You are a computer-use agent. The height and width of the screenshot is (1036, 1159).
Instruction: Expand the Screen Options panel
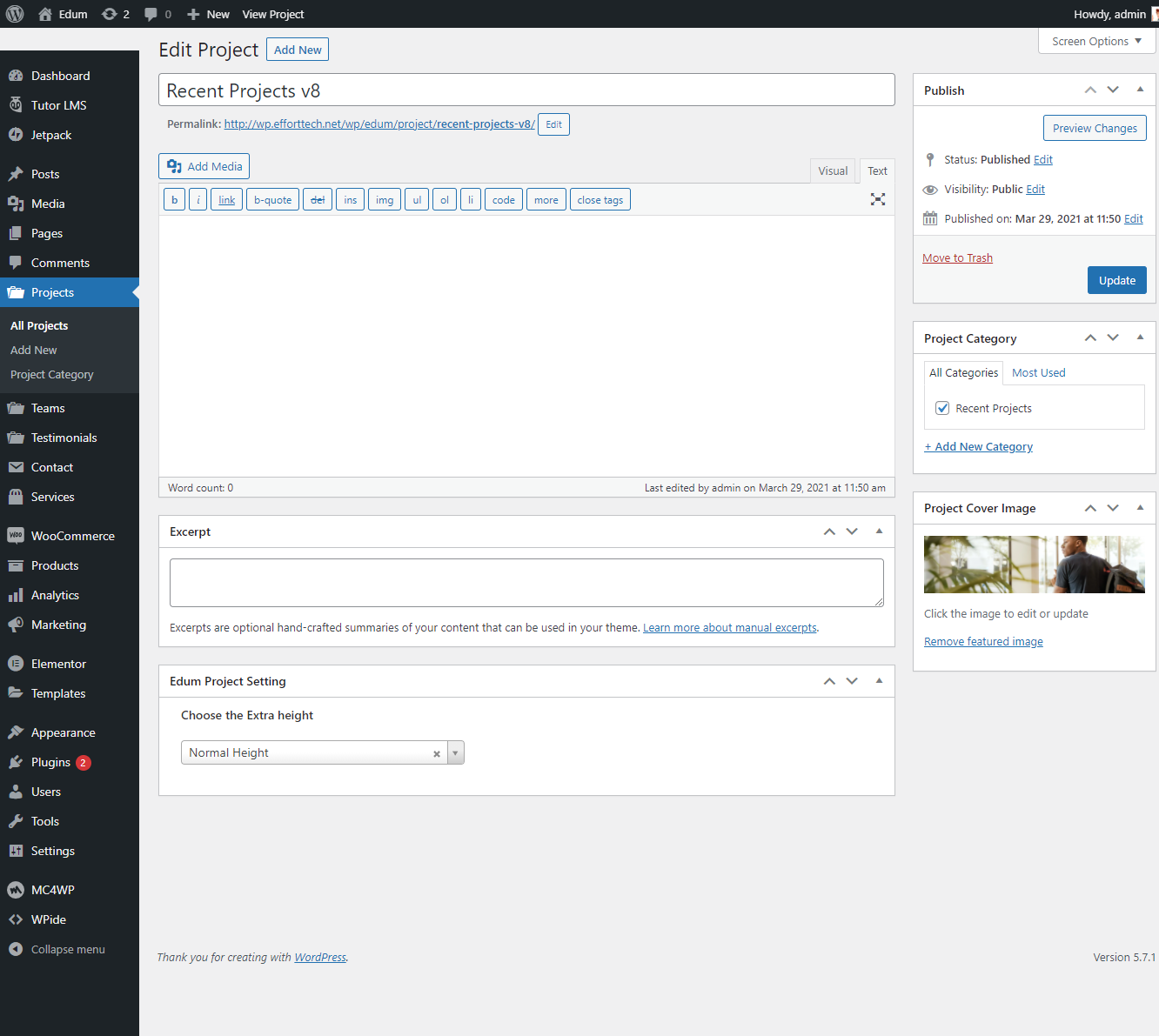coord(1096,41)
